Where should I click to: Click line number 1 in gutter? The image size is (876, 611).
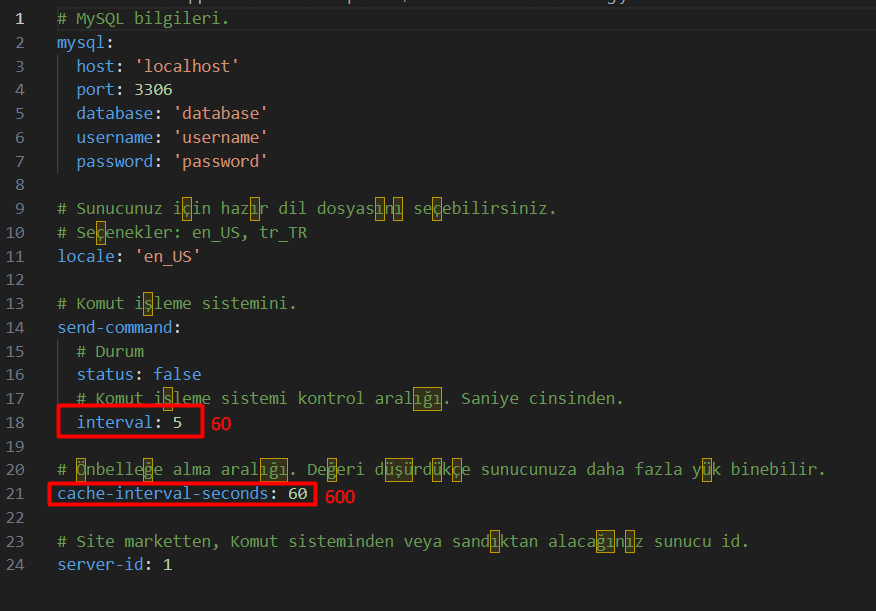pyautogui.click(x=20, y=19)
